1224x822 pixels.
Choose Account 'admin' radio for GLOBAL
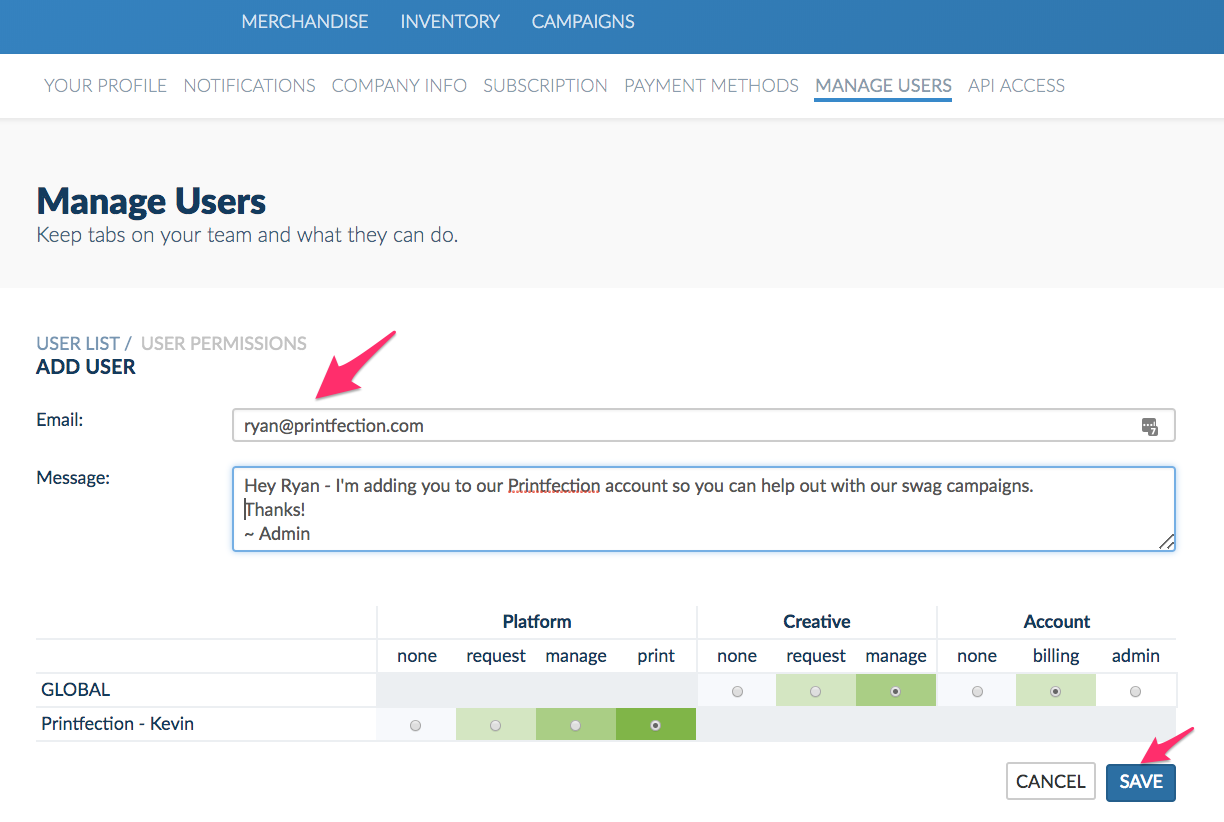tap(1135, 691)
